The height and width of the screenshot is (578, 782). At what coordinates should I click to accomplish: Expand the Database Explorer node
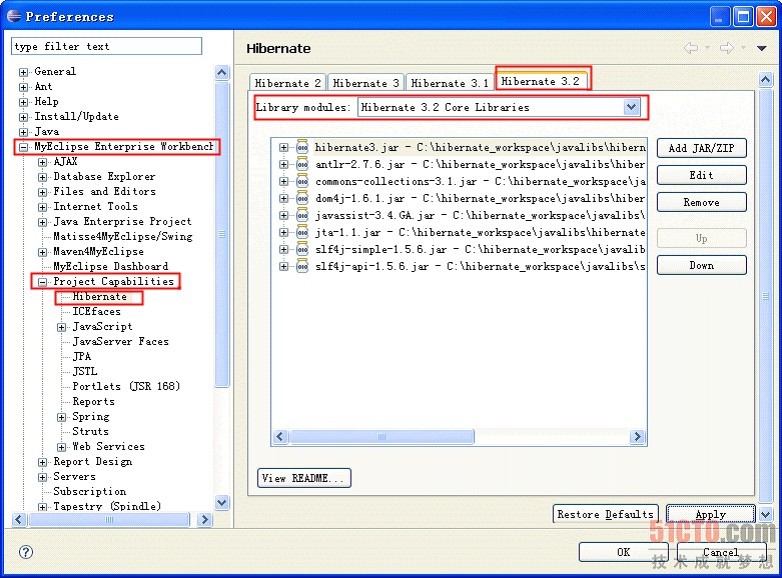[x=42, y=177]
